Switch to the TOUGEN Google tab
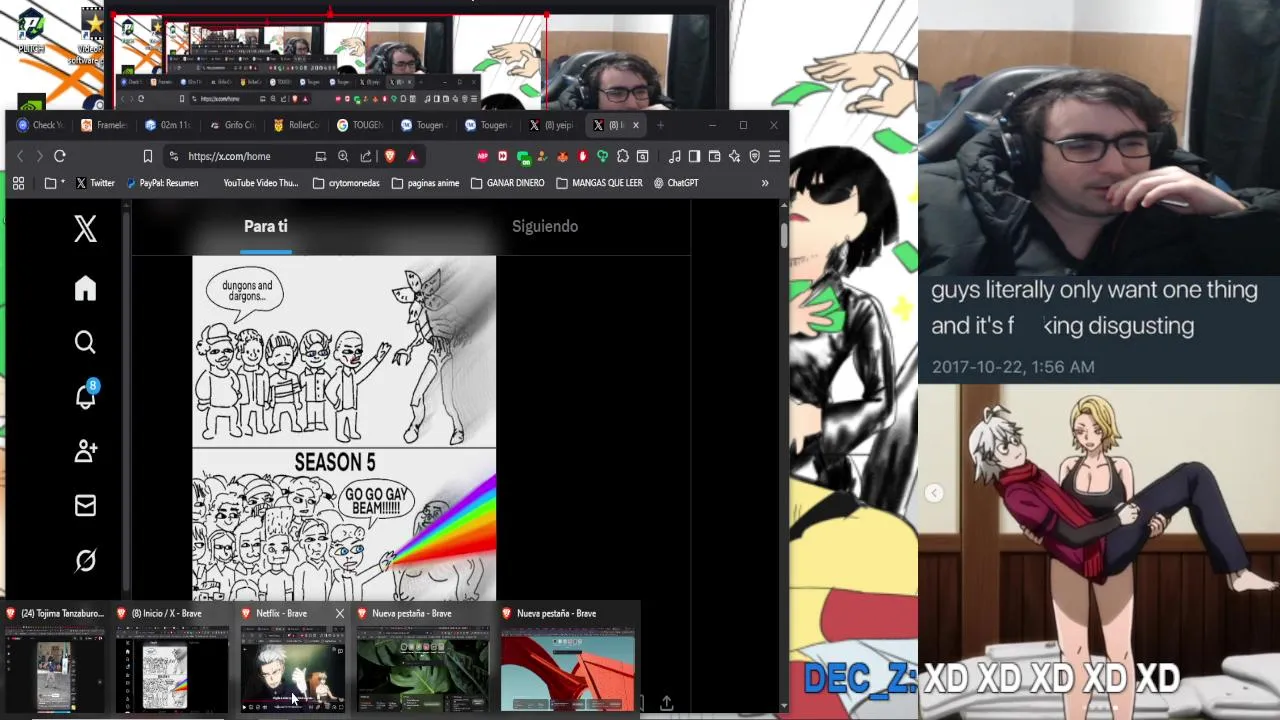The width and height of the screenshot is (1280, 720). click(360, 125)
